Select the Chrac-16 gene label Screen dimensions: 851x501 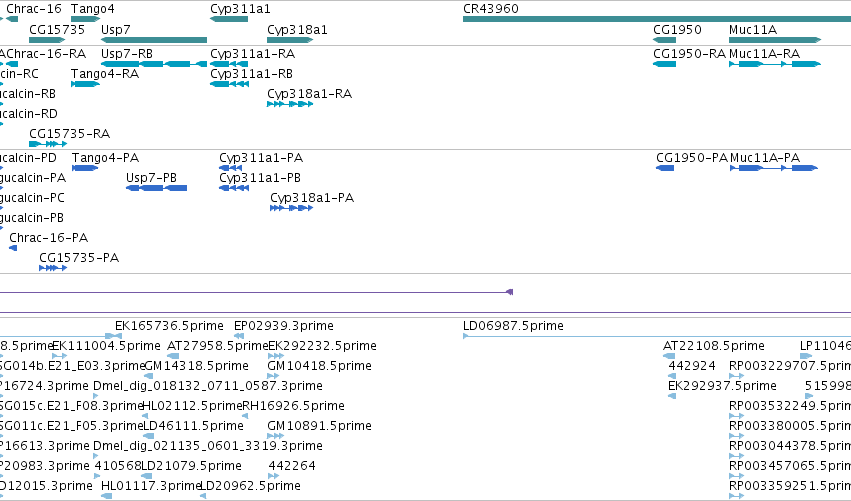click(x=34, y=9)
